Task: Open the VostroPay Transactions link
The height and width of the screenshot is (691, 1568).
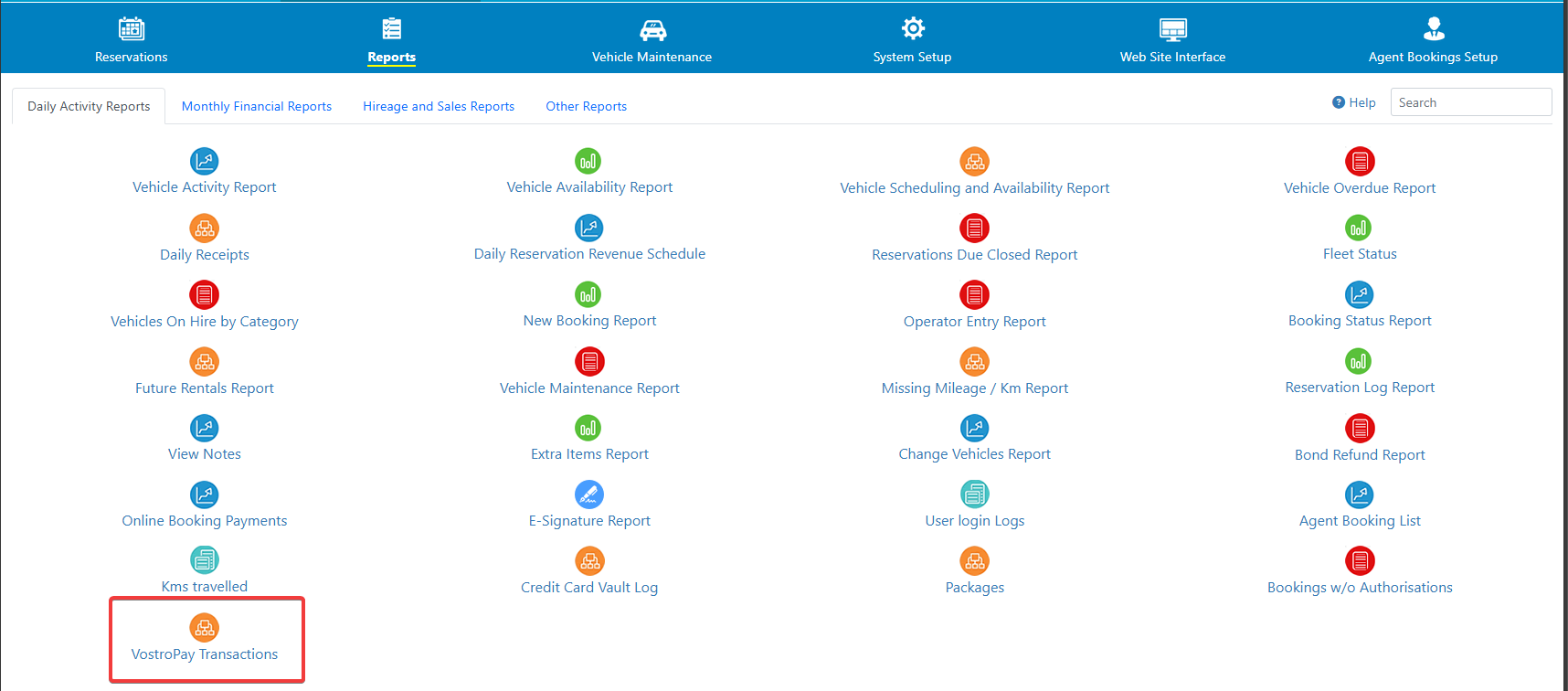Action: (x=205, y=654)
